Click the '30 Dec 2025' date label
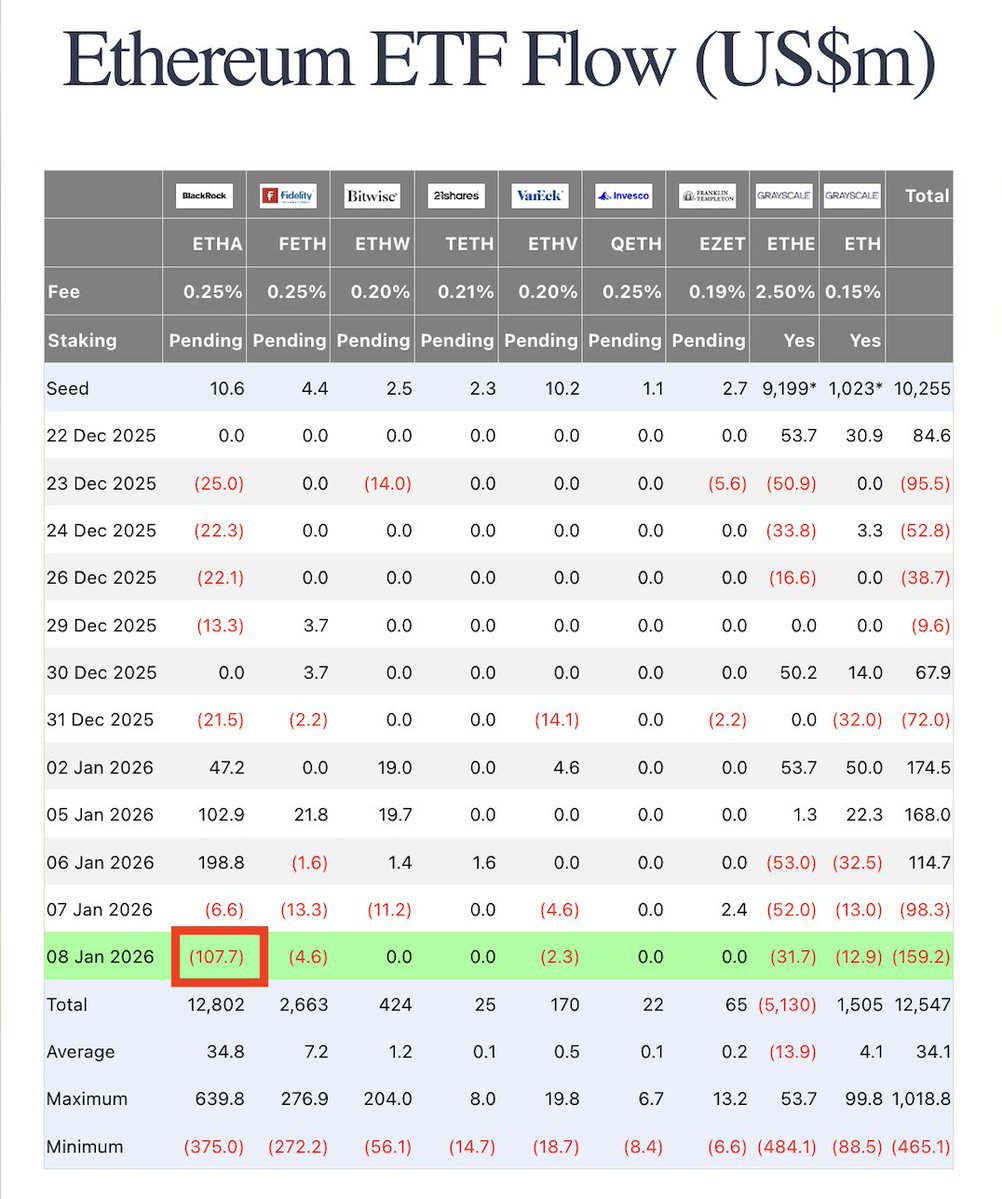 click(x=101, y=673)
